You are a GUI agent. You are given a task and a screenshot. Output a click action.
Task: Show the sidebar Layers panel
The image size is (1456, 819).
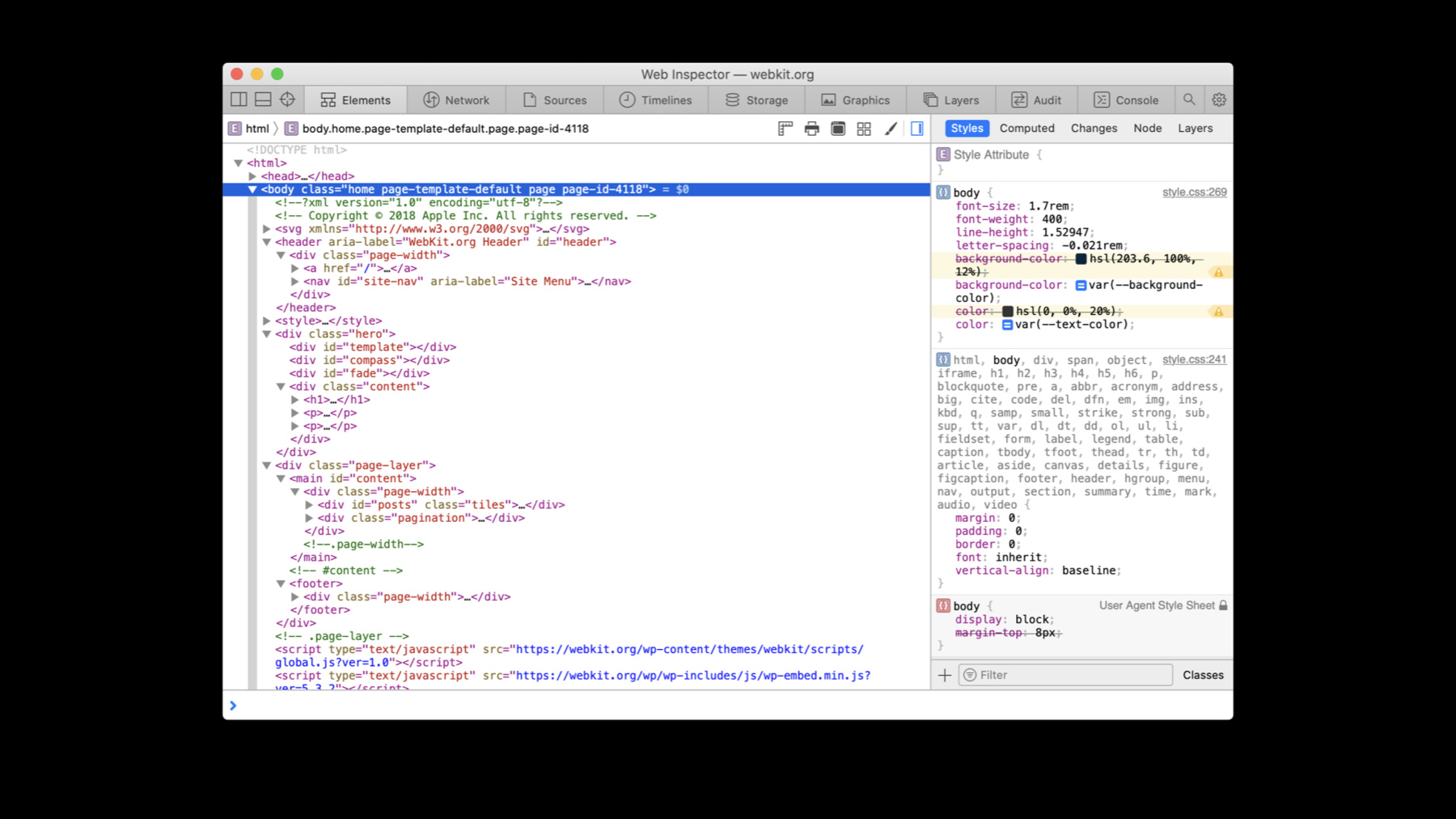pos(1195,129)
